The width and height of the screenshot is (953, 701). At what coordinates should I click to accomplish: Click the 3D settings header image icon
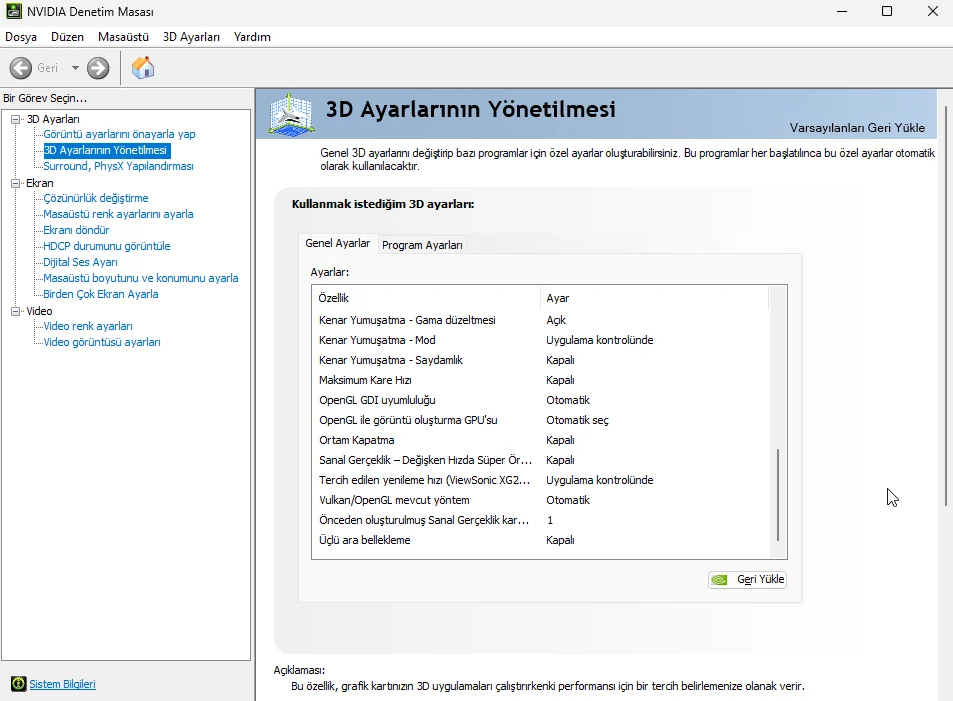tap(292, 114)
